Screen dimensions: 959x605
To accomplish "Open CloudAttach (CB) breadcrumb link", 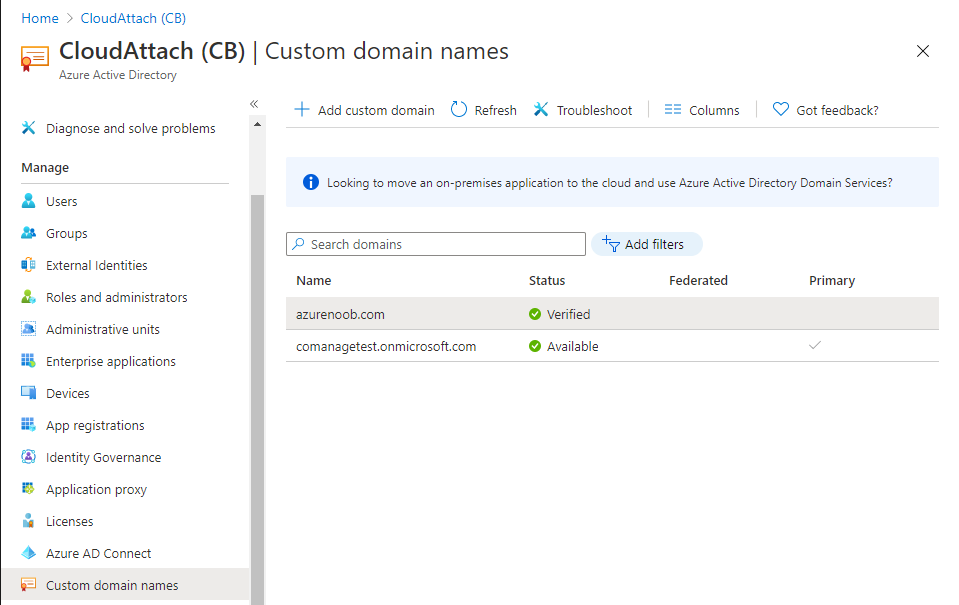I will 133,18.
